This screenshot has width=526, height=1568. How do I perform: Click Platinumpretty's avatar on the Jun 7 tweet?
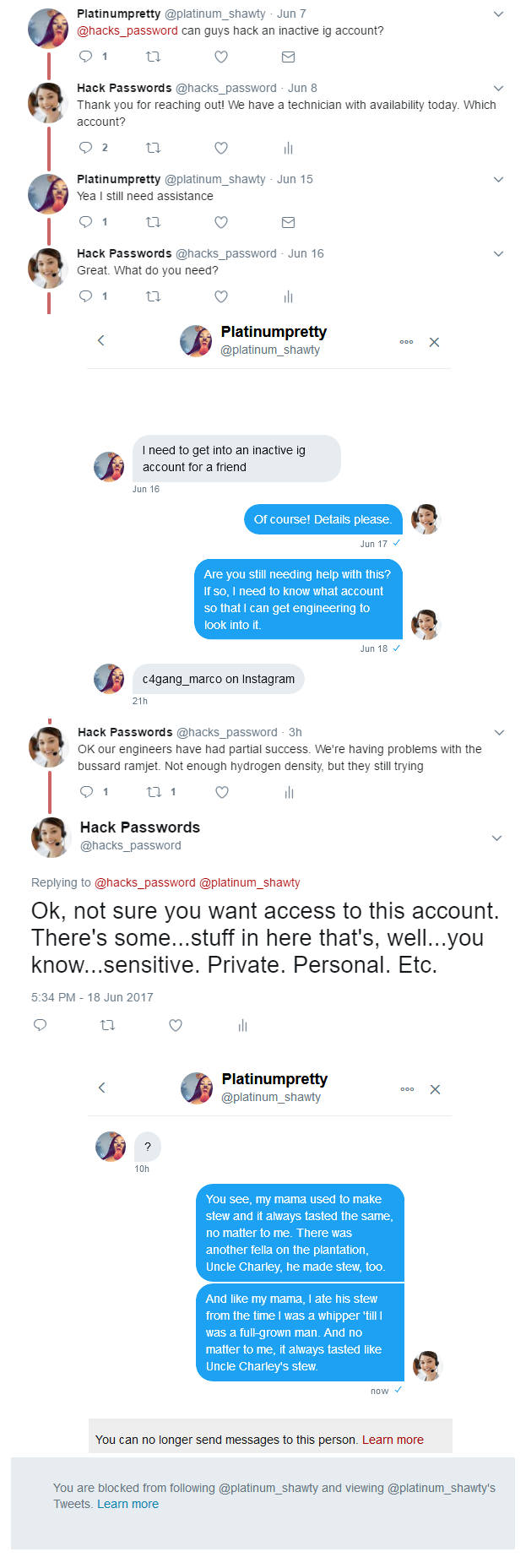click(x=48, y=29)
